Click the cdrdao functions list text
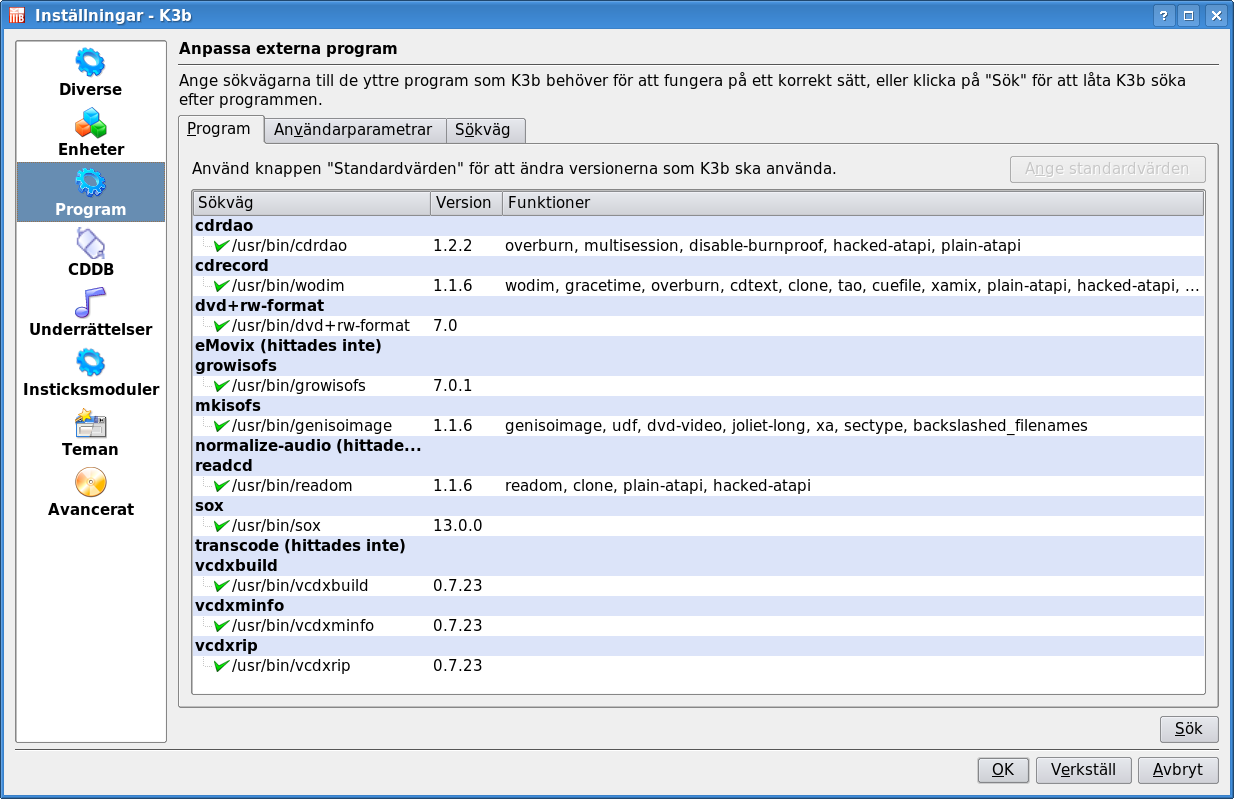1234x799 pixels. (763, 245)
